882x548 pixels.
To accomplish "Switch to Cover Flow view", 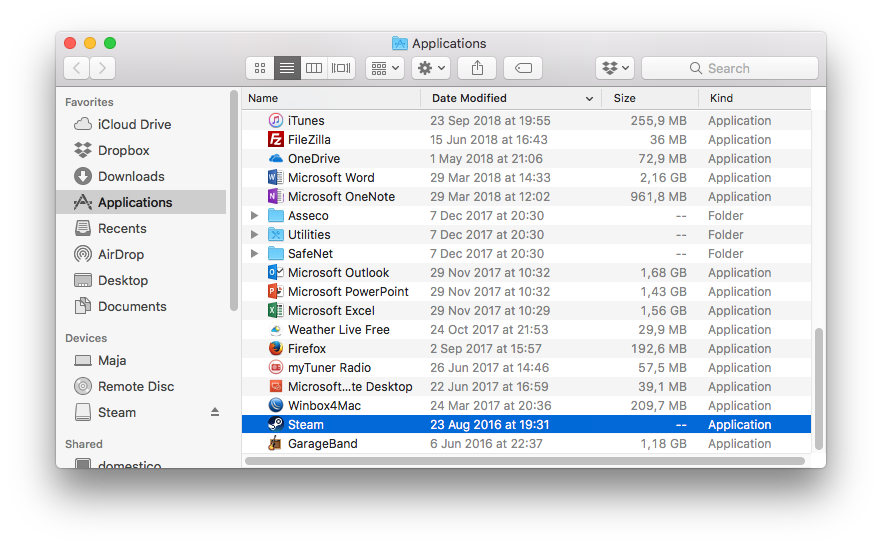I will coord(341,68).
